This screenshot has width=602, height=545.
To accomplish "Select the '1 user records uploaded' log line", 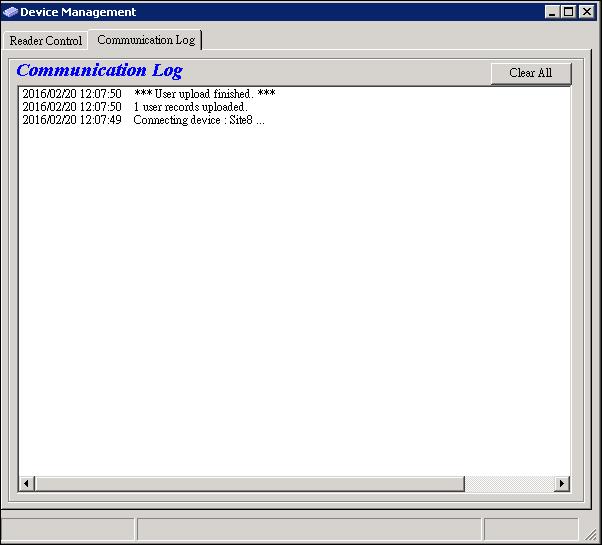I will point(135,107).
